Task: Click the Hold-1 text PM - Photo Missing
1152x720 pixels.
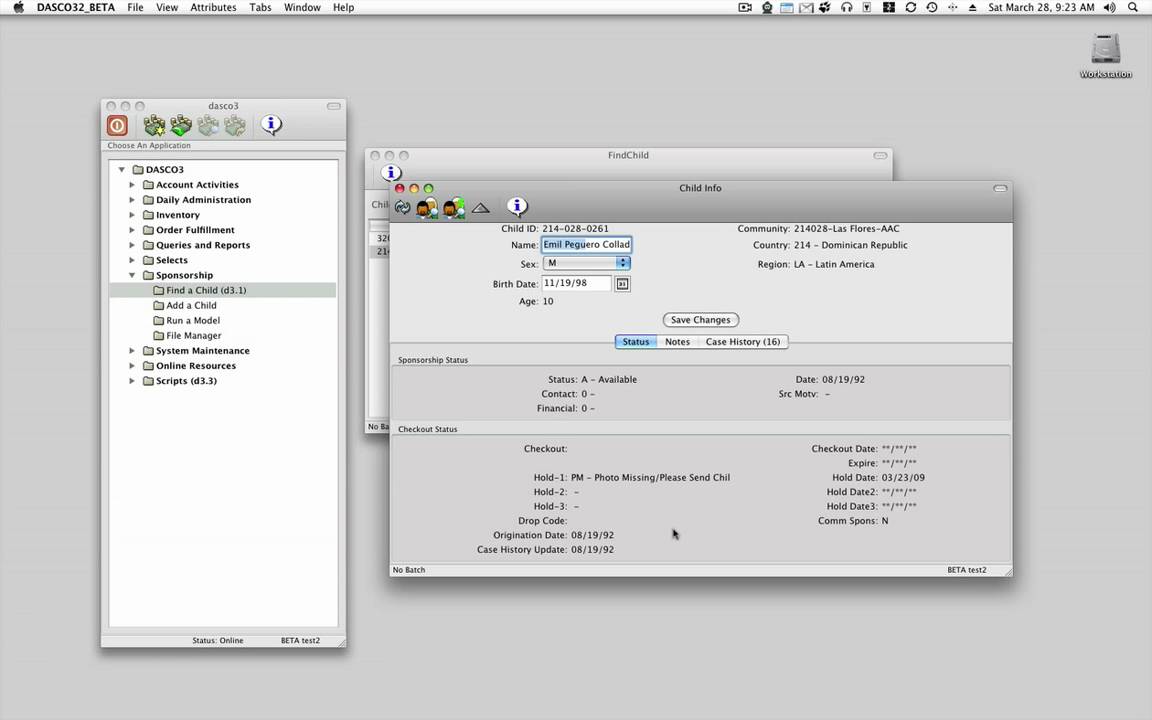Action: [x=650, y=478]
